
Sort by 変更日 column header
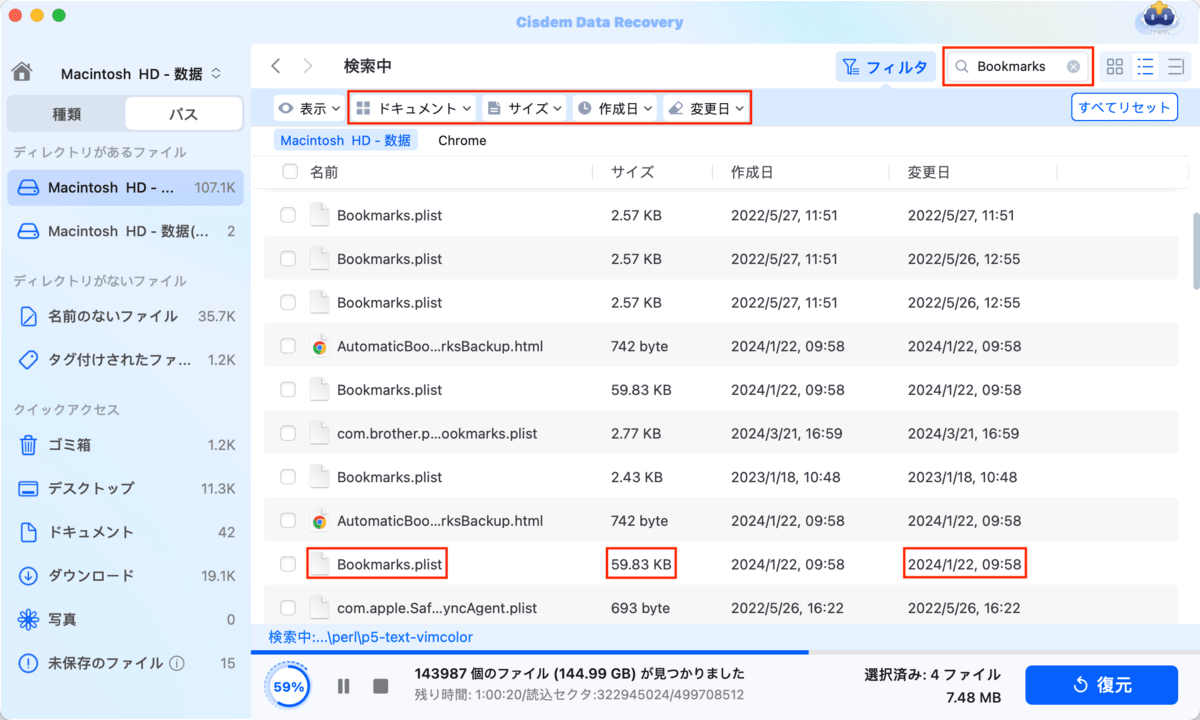(928, 172)
